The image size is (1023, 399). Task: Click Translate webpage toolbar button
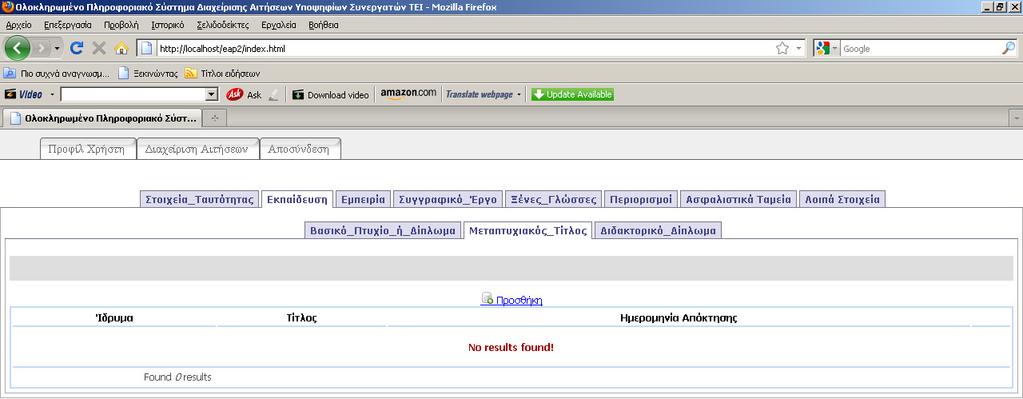(479, 95)
